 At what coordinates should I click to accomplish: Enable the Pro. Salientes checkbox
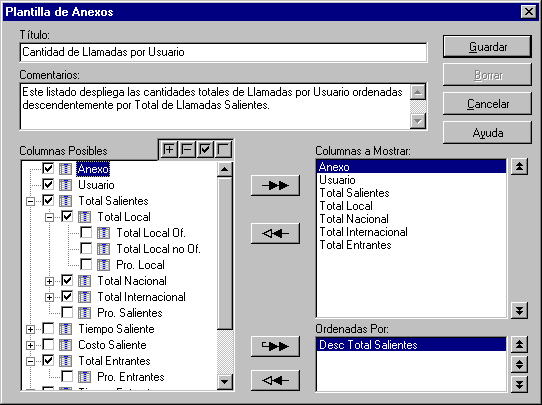[67, 312]
